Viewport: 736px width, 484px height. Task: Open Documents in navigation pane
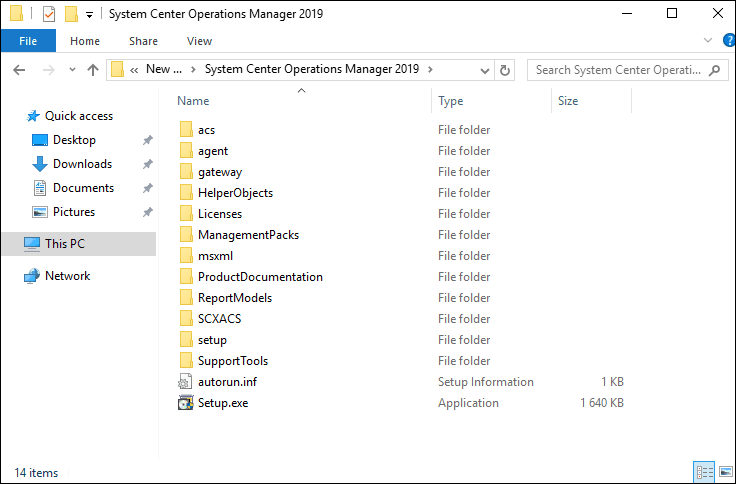84,188
